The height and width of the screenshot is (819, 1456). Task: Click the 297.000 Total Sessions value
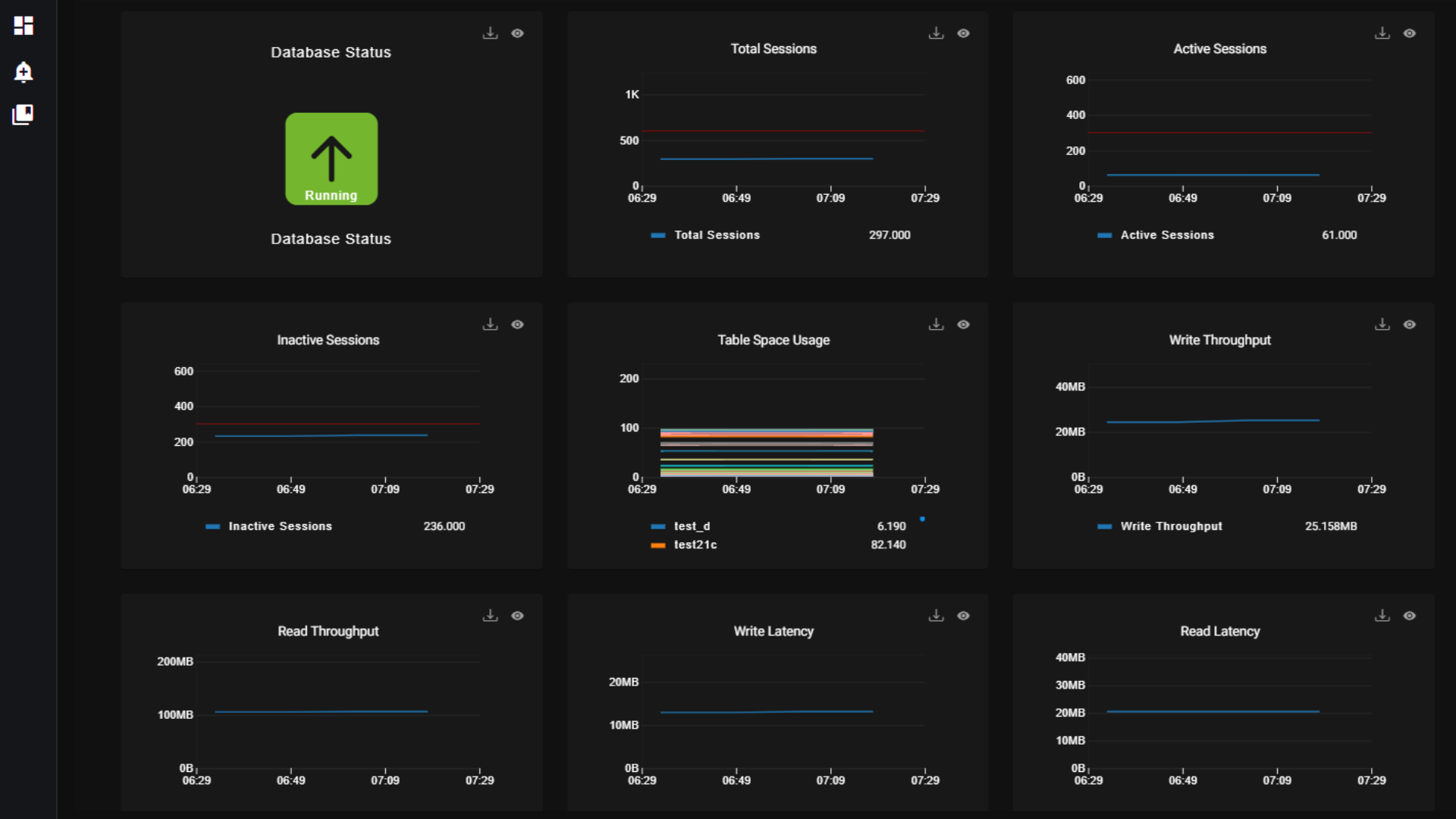click(890, 235)
